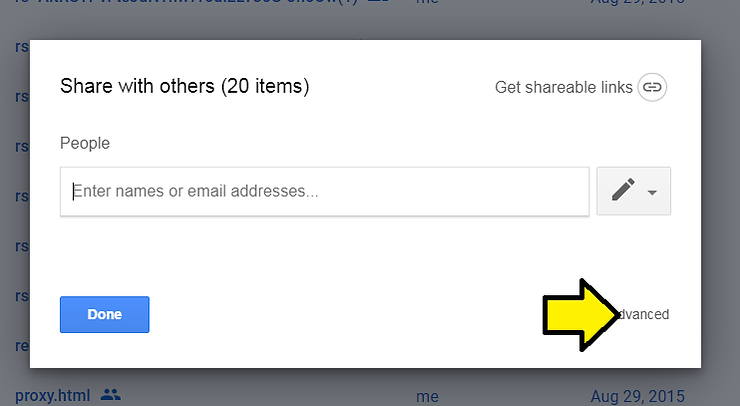740x406 pixels.
Task: Click the Get shareable links text
Action: coord(563,87)
